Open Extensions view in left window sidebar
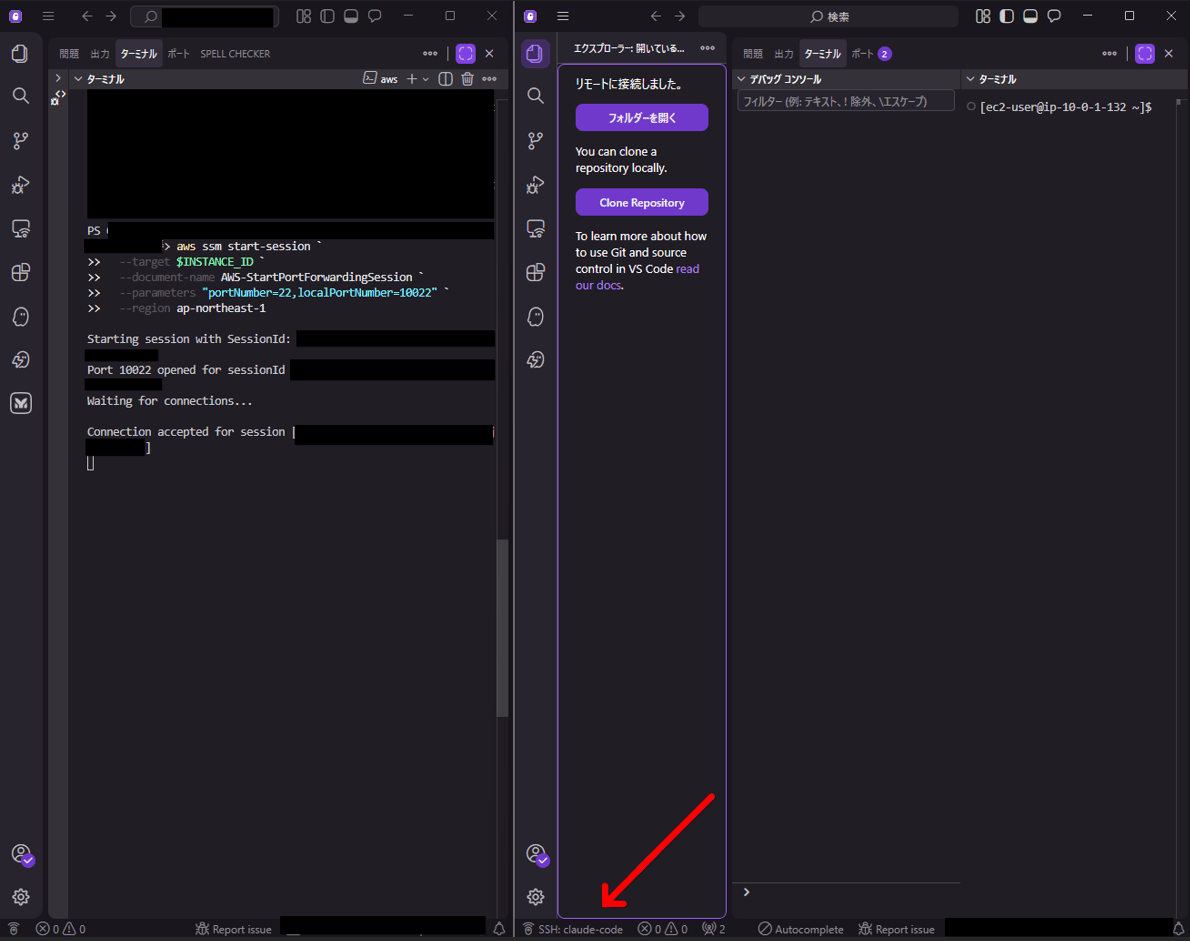This screenshot has height=941, width=1190. (20, 272)
